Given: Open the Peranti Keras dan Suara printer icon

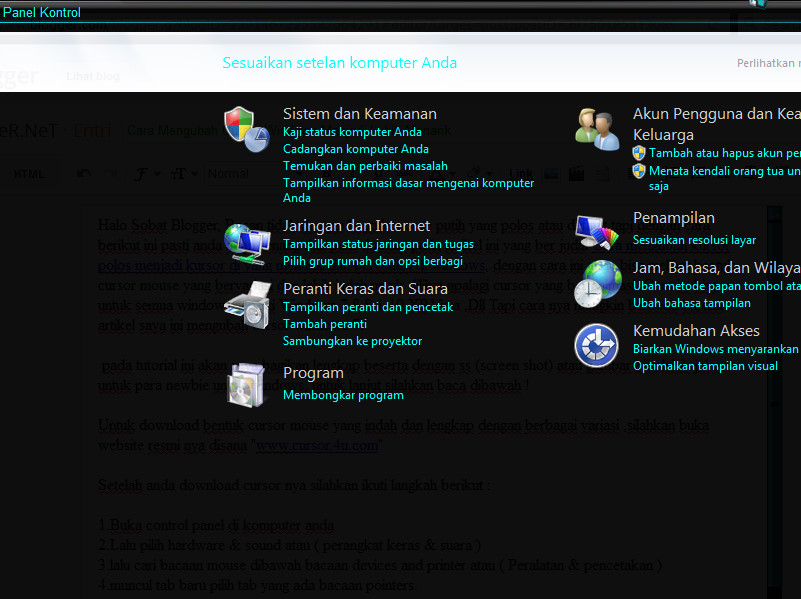Looking at the screenshot, I should point(247,305).
